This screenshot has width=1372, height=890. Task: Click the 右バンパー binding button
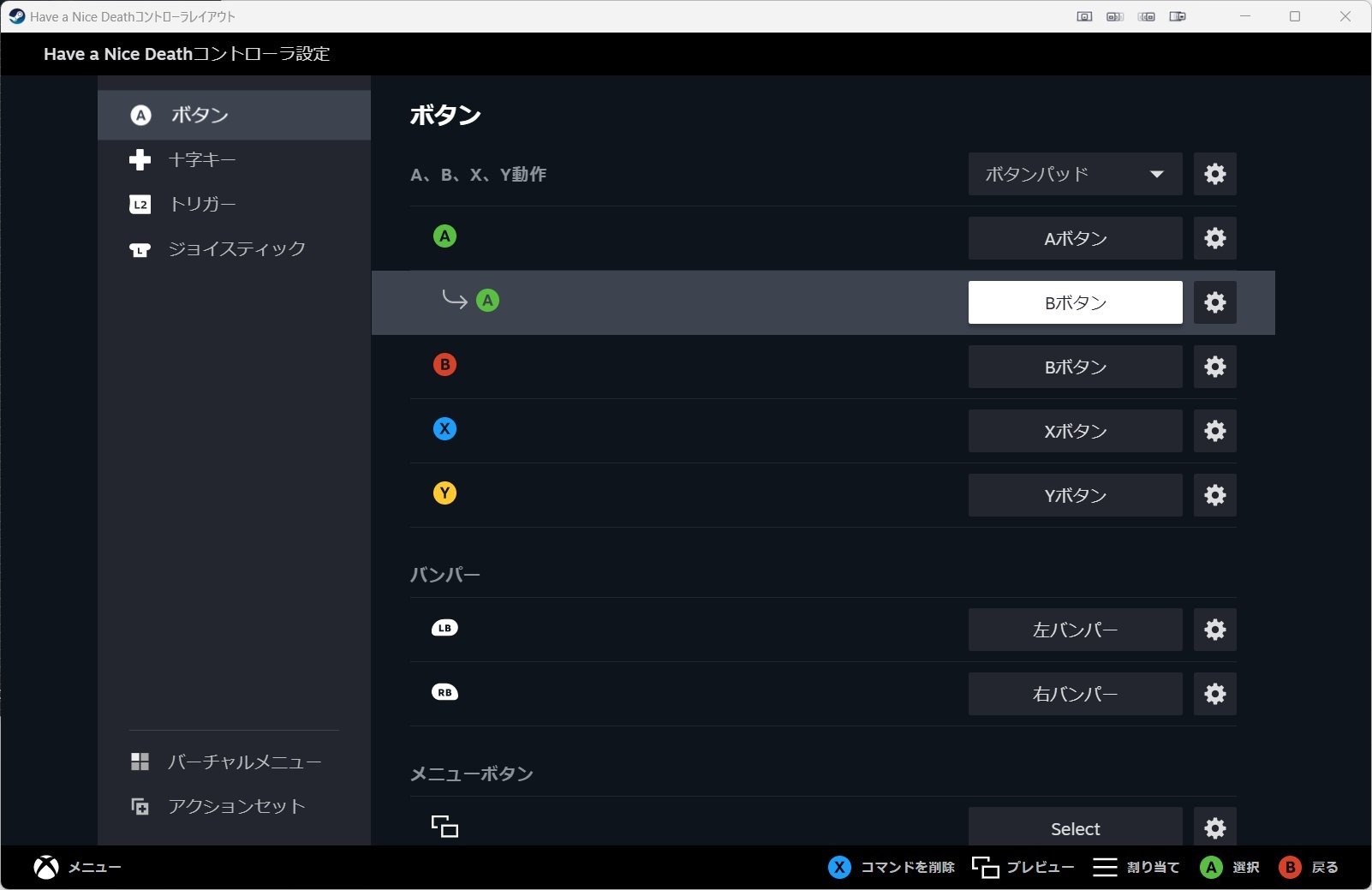pyautogui.click(x=1075, y=694)
